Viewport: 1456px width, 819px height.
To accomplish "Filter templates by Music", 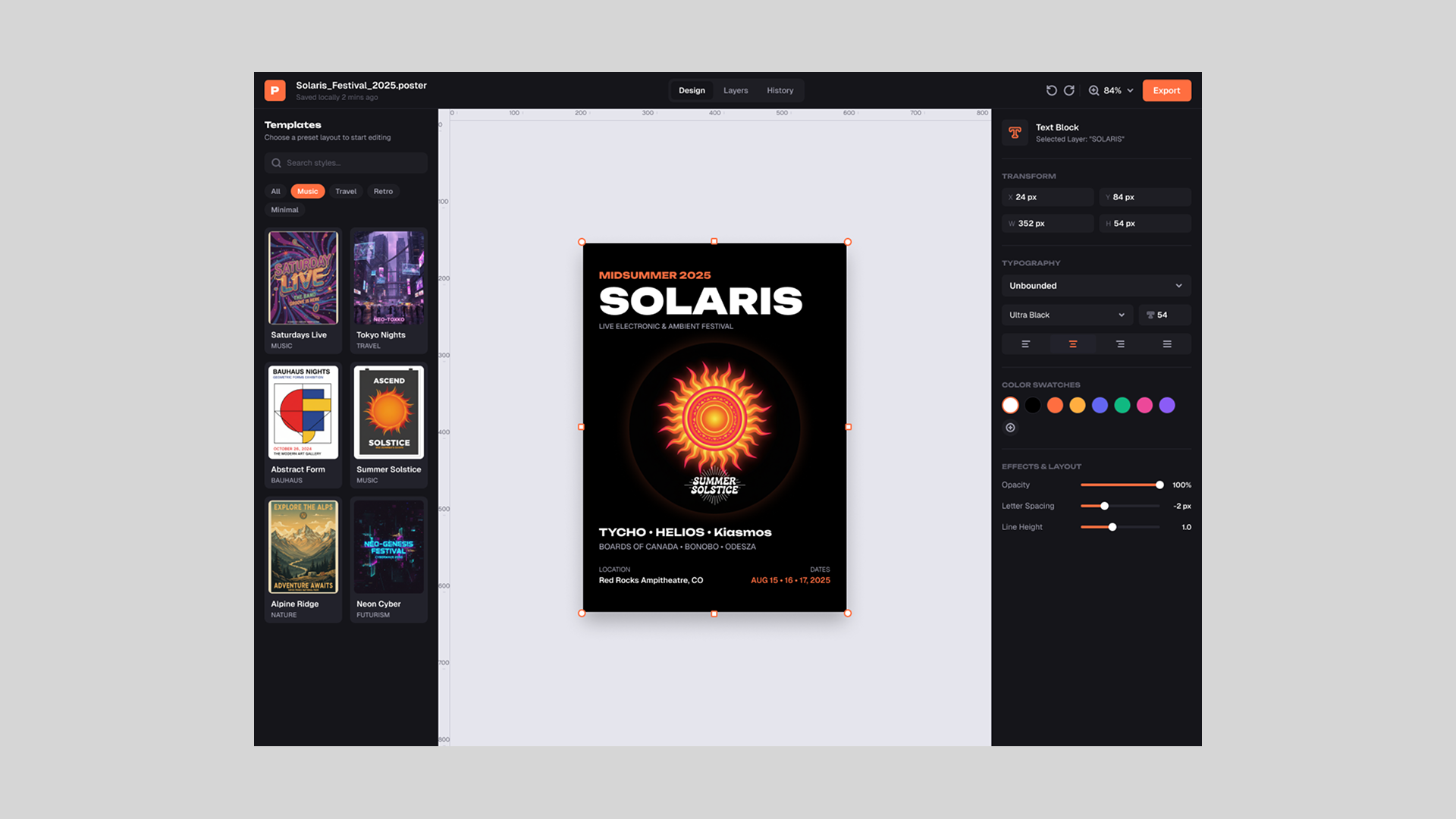I will pos(308,191).
